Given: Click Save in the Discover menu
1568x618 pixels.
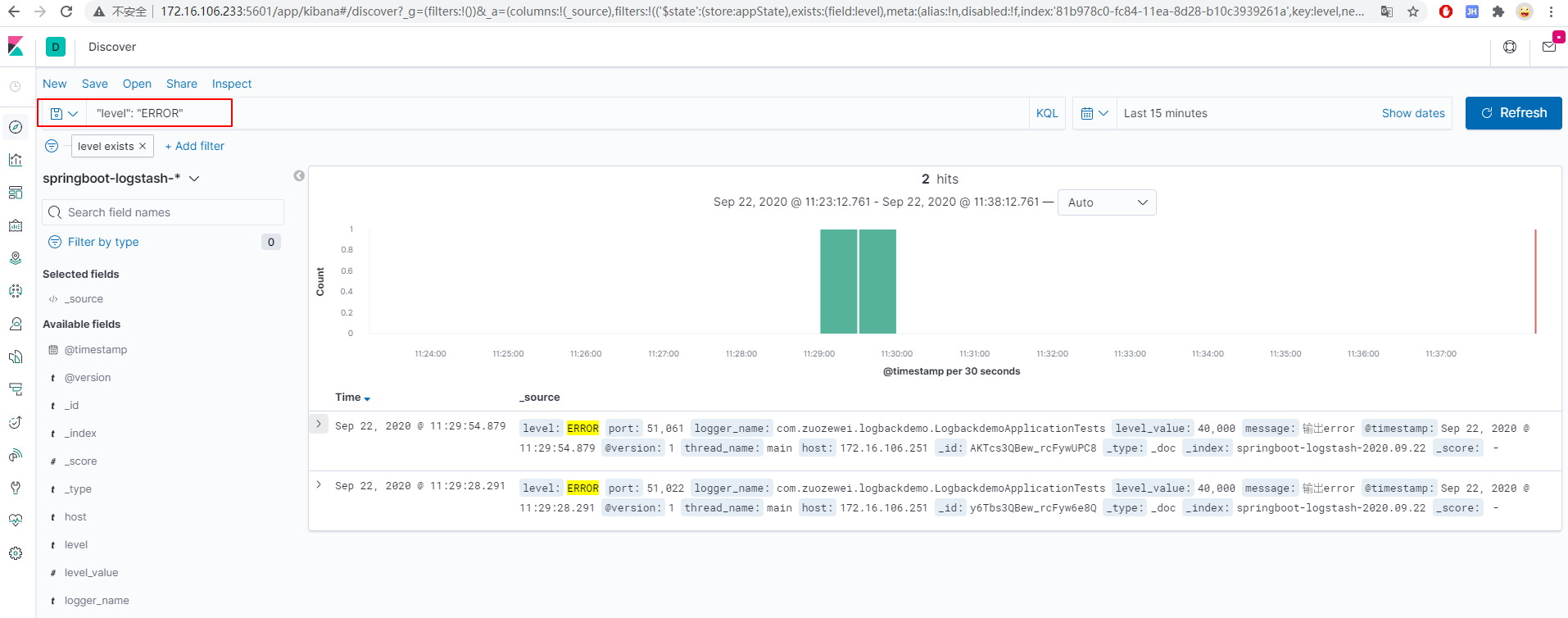Looking at the screenshot, I should pyautogui.click(x=95, y=84).
